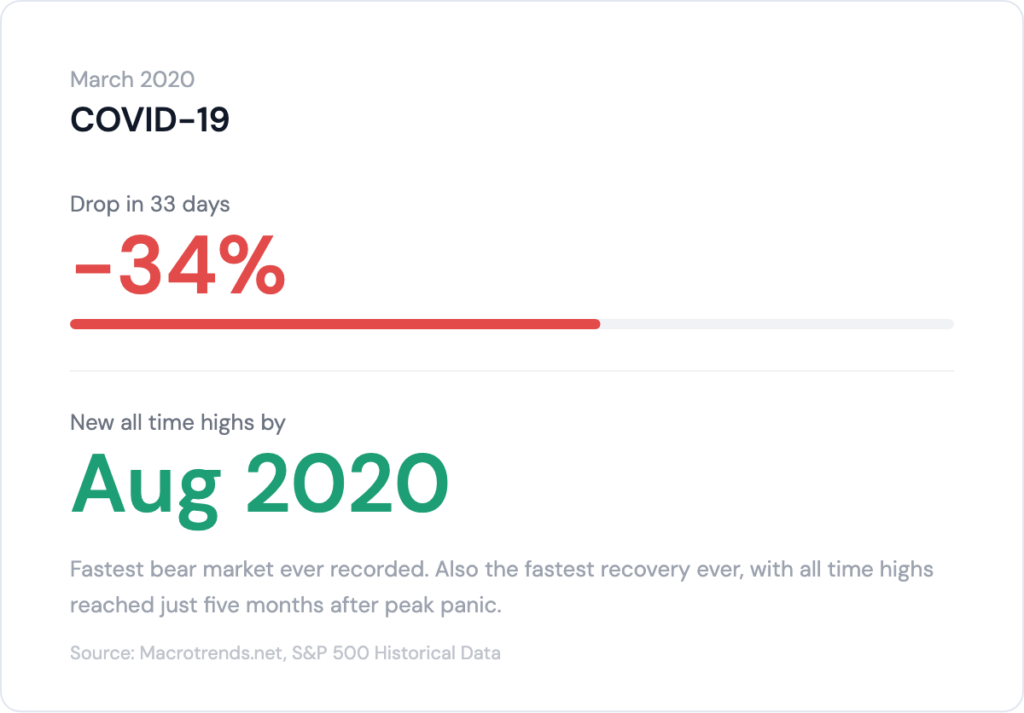Click the word "Source:" in the footer
Screen dimensions: 1024x713
pyautogui.click(x=100, y=654)
